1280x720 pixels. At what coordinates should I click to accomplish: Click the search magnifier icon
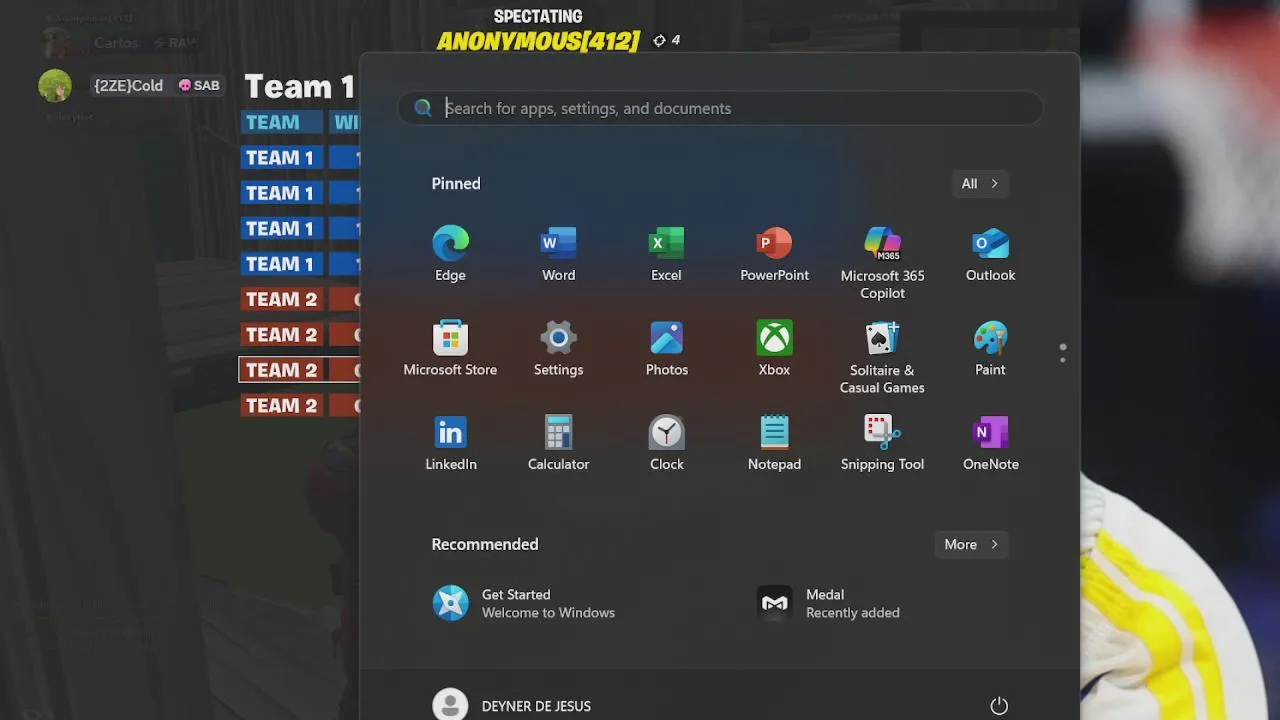pyautogui.click(x=423, y=108)
